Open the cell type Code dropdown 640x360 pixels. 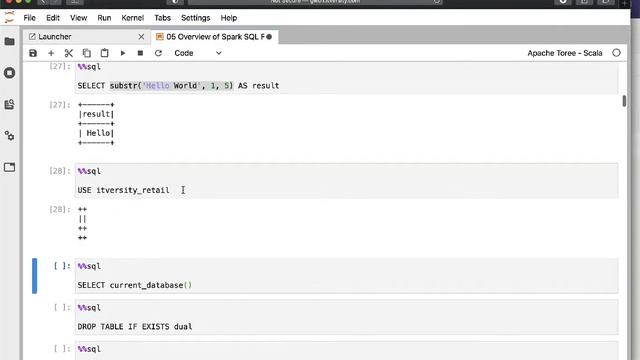(198, 53)
